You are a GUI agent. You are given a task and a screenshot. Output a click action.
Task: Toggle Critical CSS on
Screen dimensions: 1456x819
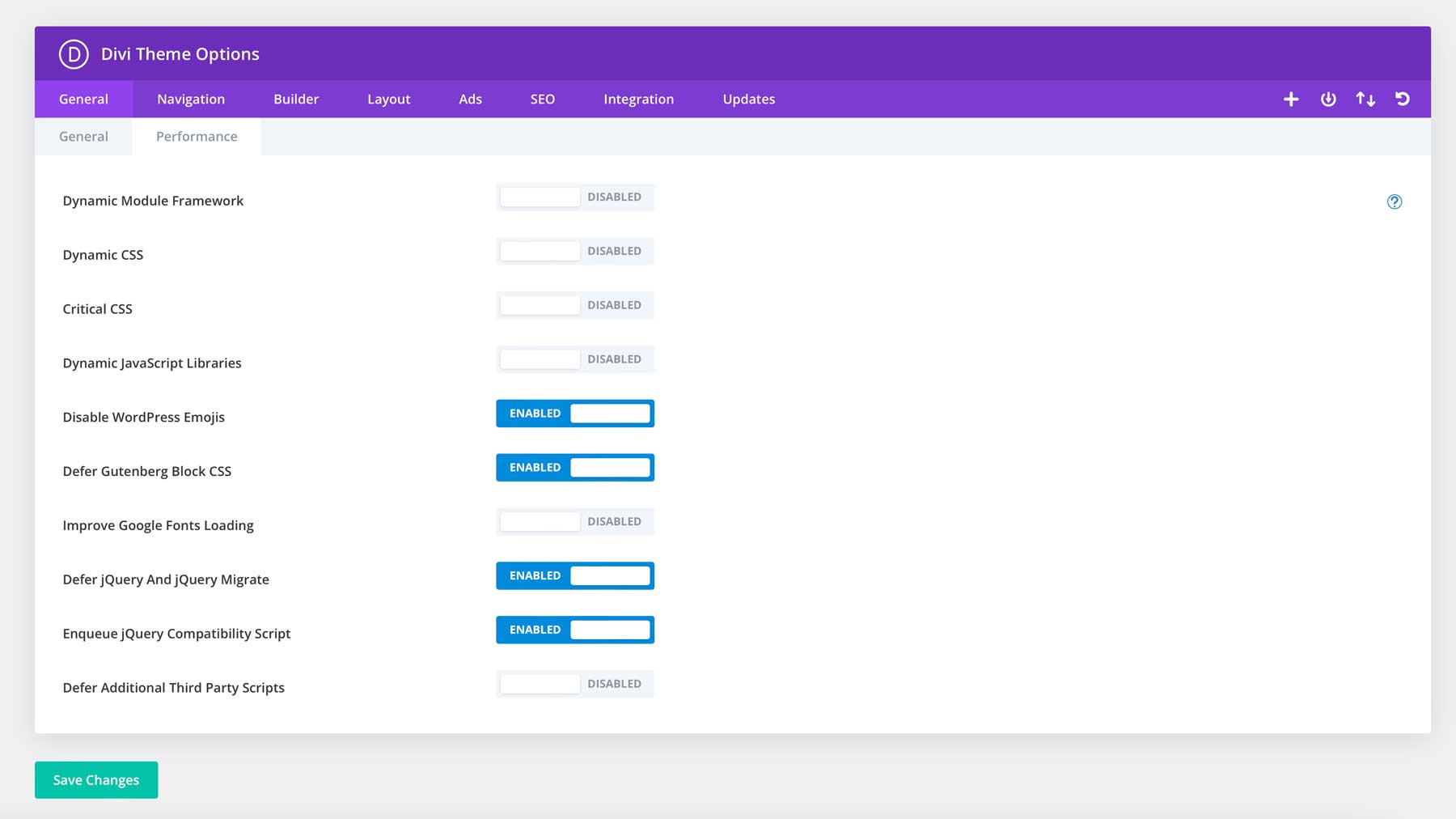pos(575,305)
